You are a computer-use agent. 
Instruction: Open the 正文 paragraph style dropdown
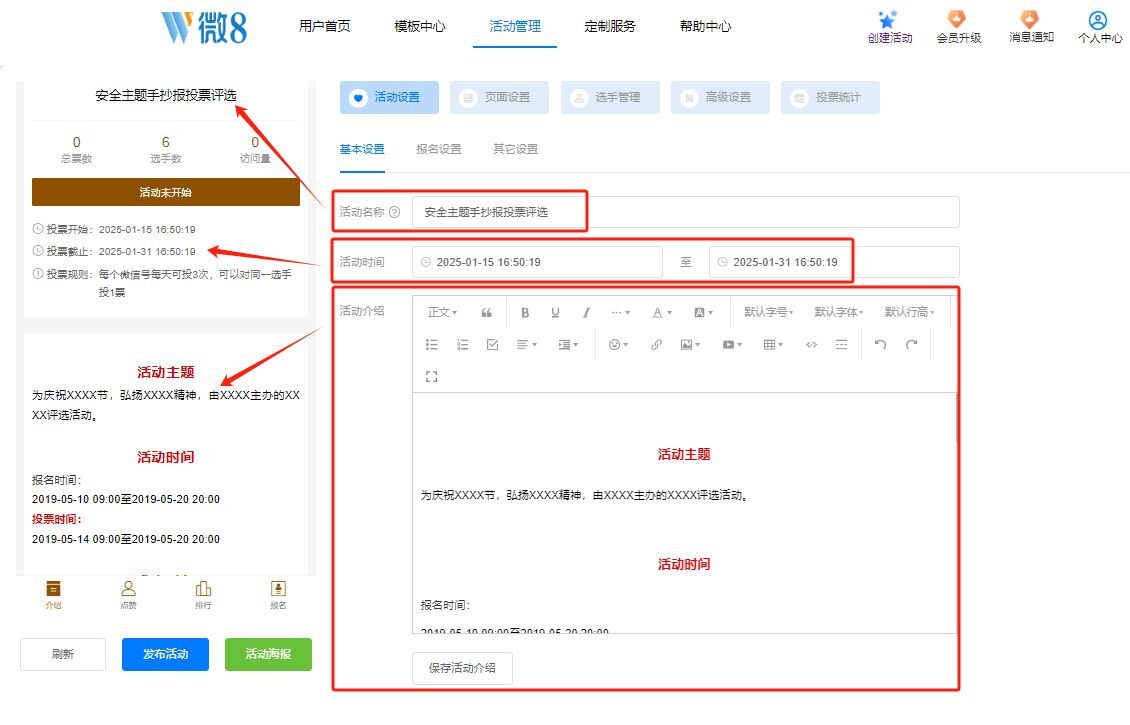pyautogui.click(x=442, y=313)
